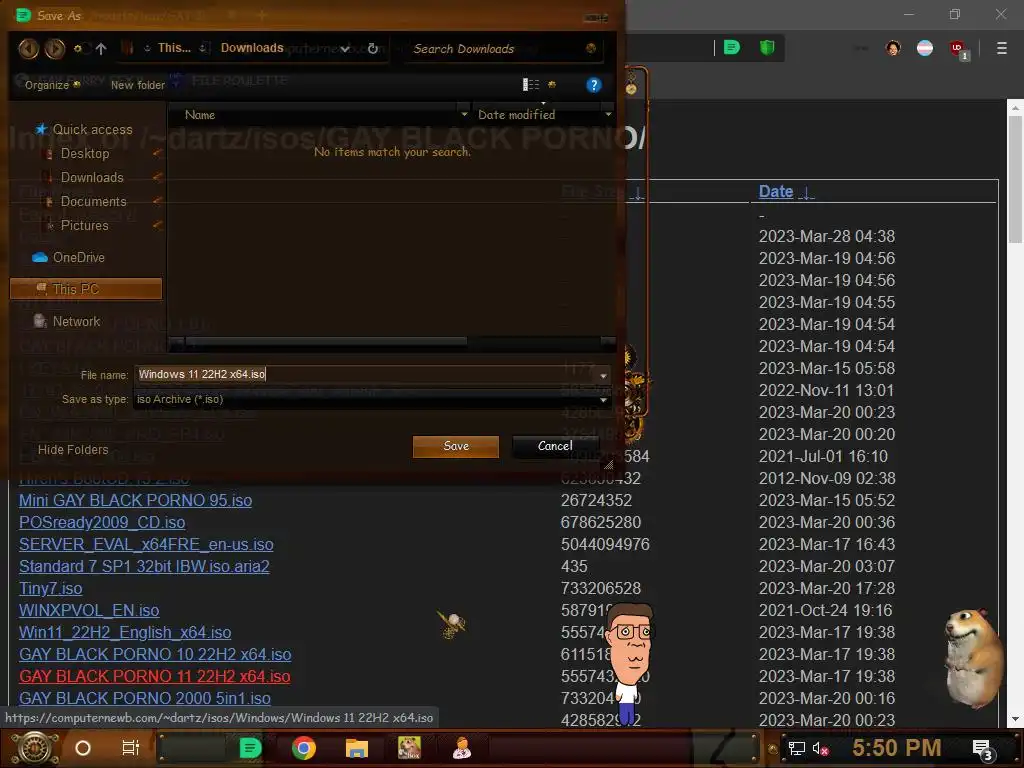
Task: Open the green chat app on taskbar
Action: [250, 748]
